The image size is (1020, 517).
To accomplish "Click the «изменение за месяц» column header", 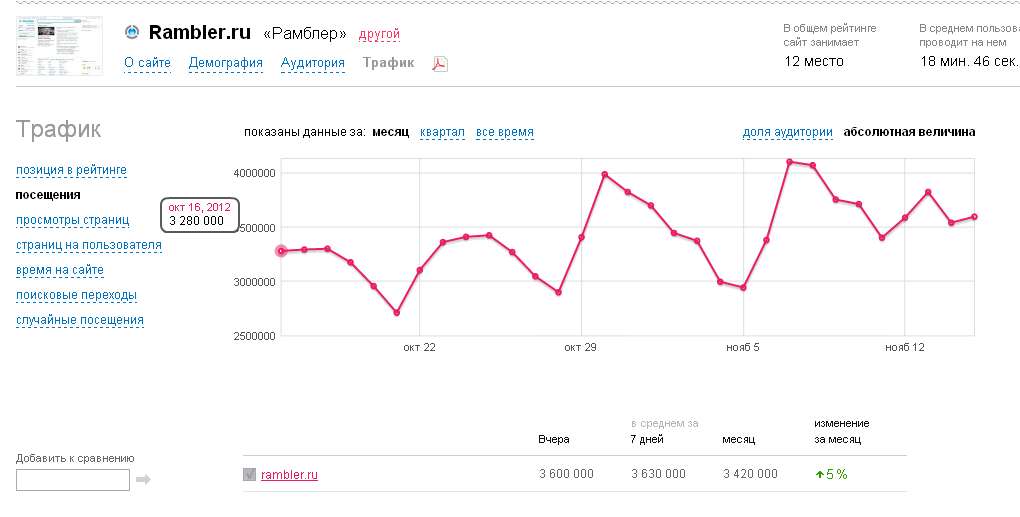I will (842, 431).
